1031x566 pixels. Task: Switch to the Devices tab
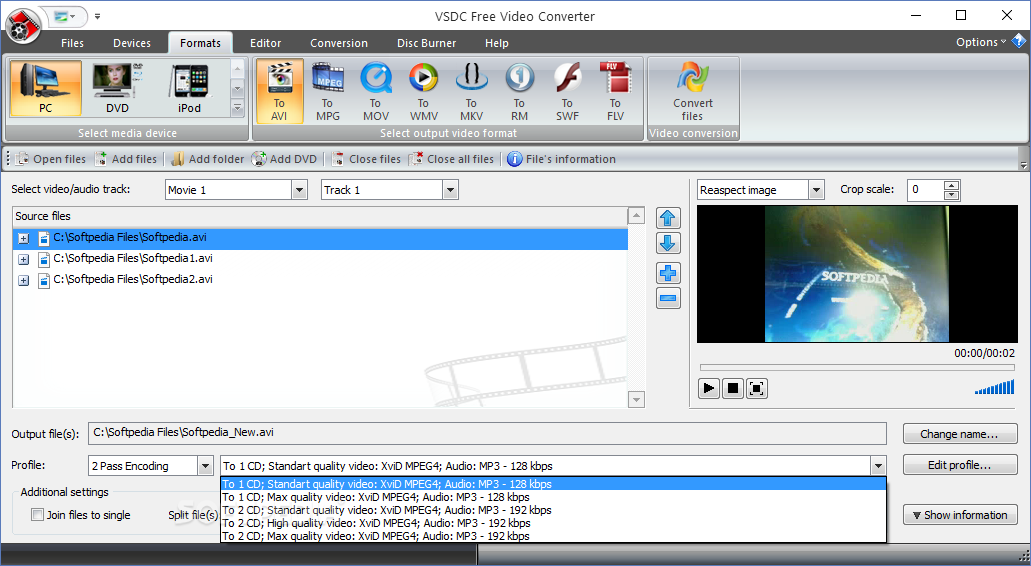click(132, 43)
